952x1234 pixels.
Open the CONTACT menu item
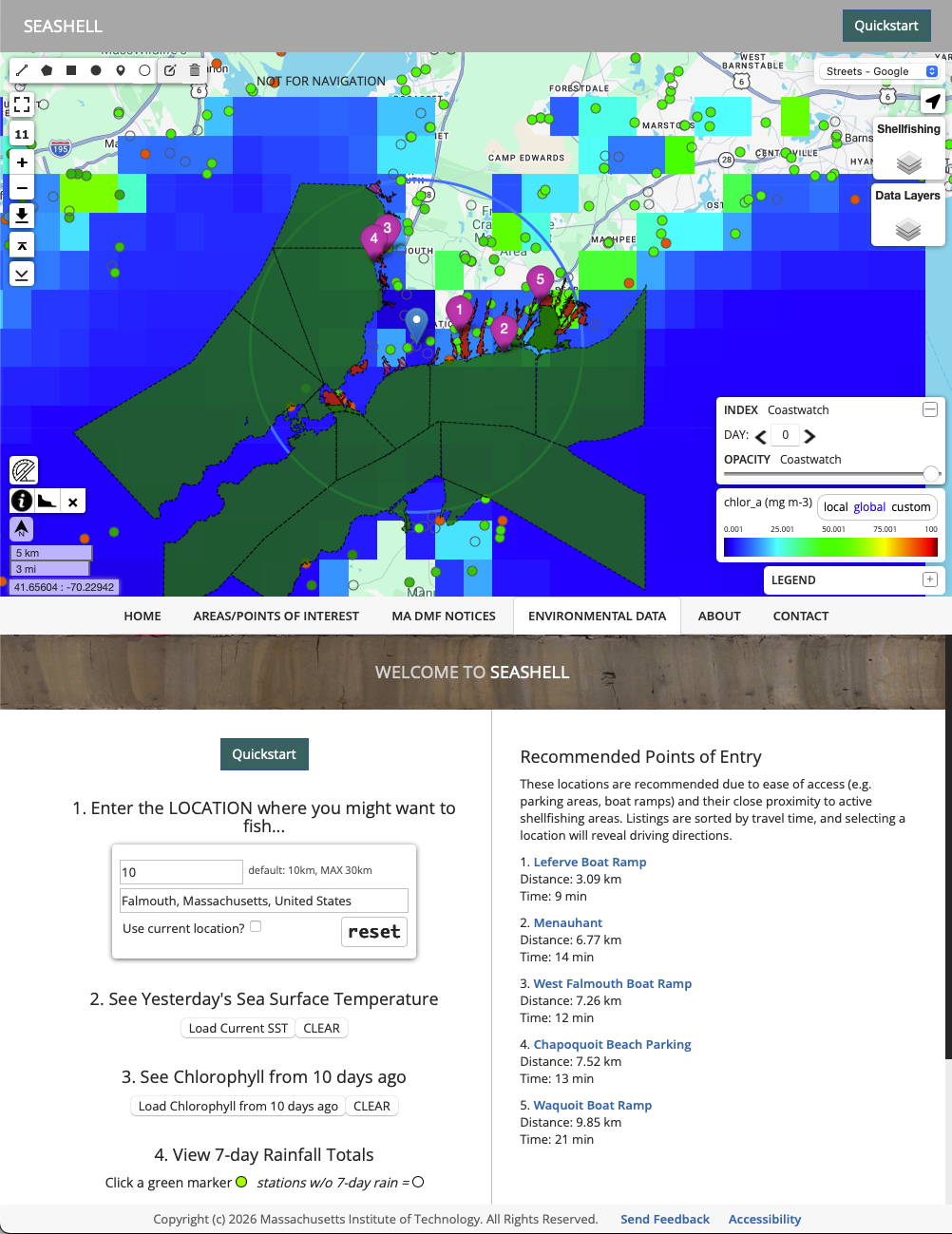[801, 616]
